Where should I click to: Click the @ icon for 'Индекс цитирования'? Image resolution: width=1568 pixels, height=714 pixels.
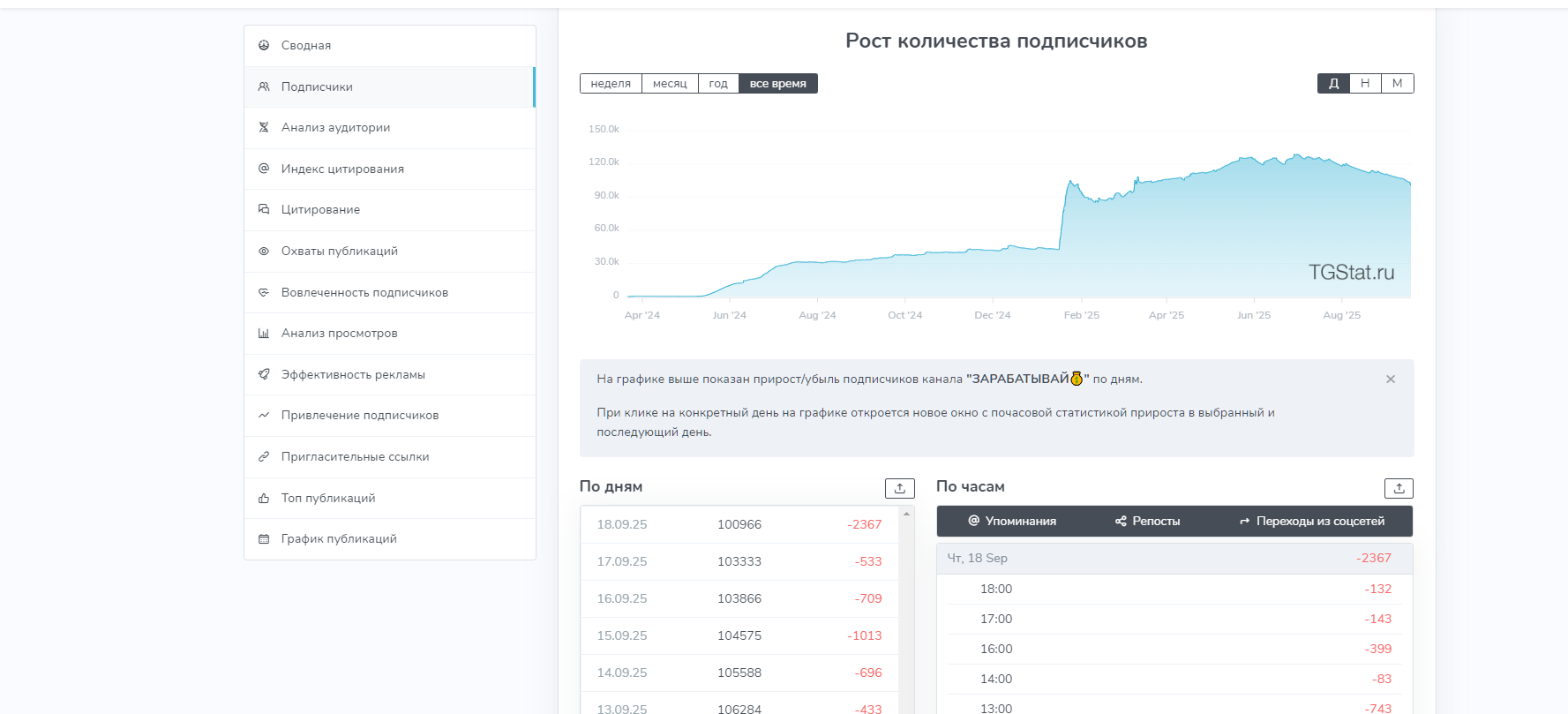tap(264, 169)
